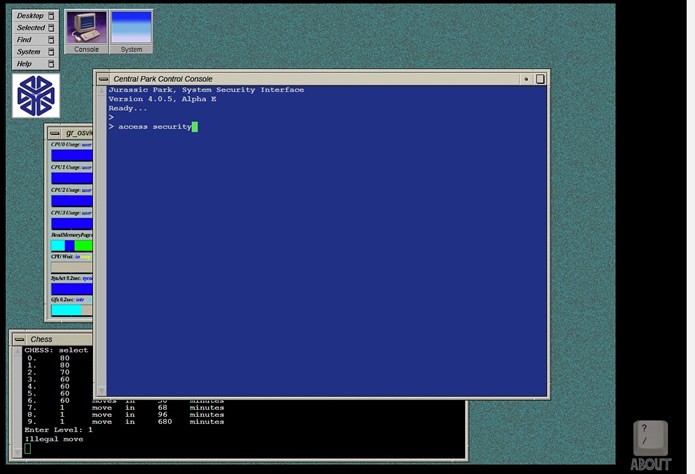The height and width of the screenshot is (474, 695).
Task: Click the CPU1 Usage bar in gr_osview
Action: (x=72, y=178)
